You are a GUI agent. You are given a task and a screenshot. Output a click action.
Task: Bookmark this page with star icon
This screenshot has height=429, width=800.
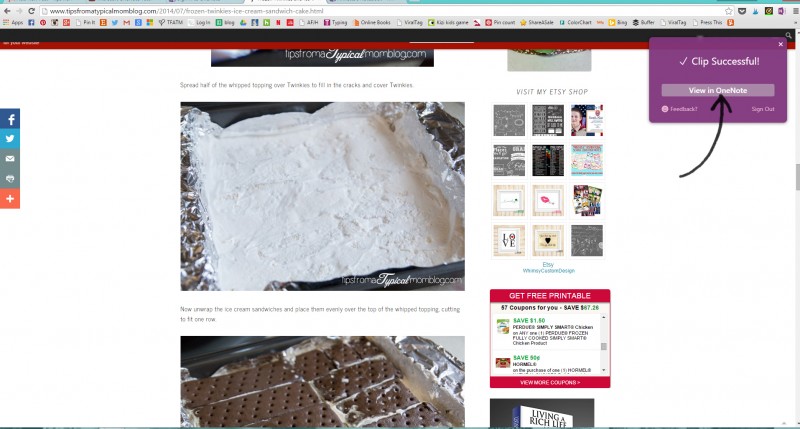click(x=729, y=10)
